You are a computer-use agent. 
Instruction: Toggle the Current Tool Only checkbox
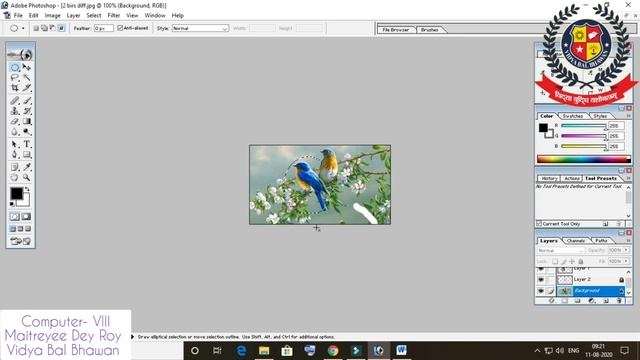click(x=539, y=224)
